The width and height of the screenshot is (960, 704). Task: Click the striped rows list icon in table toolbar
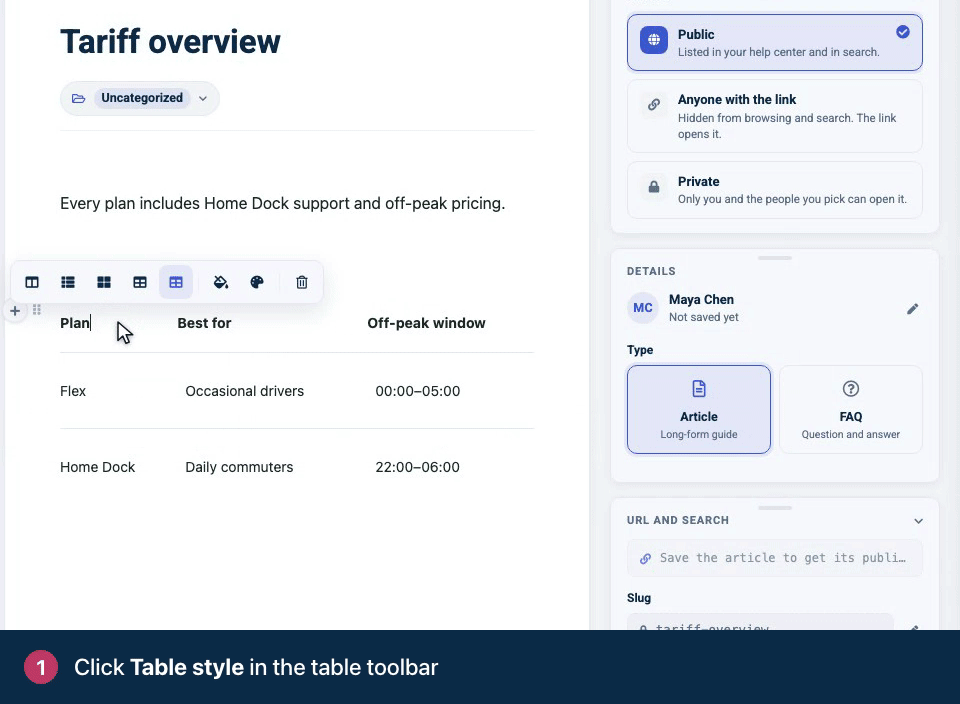pos(68,282)
